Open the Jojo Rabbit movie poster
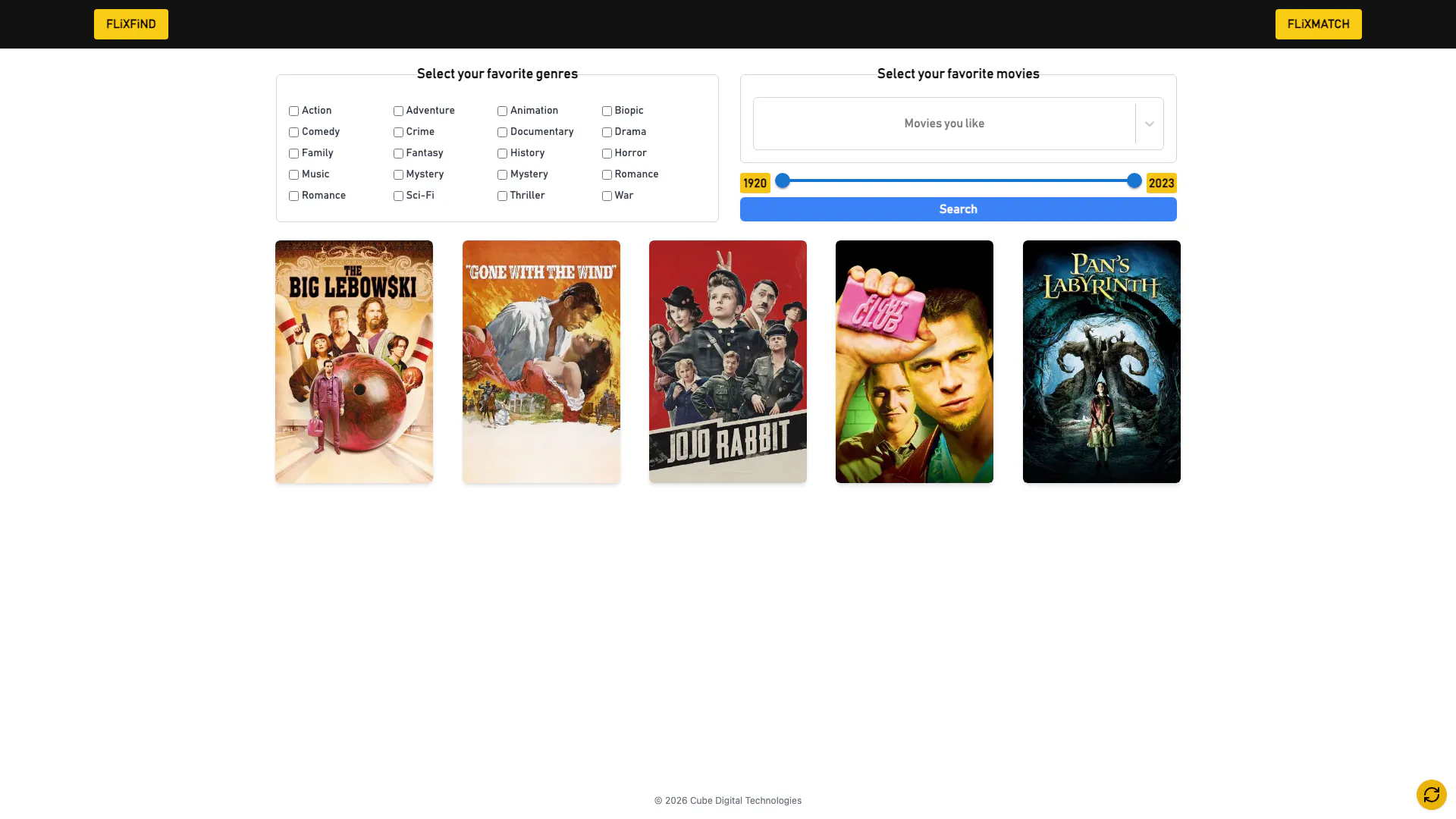This screenshot has height=819, width=1456. click(x=727, y=362)
